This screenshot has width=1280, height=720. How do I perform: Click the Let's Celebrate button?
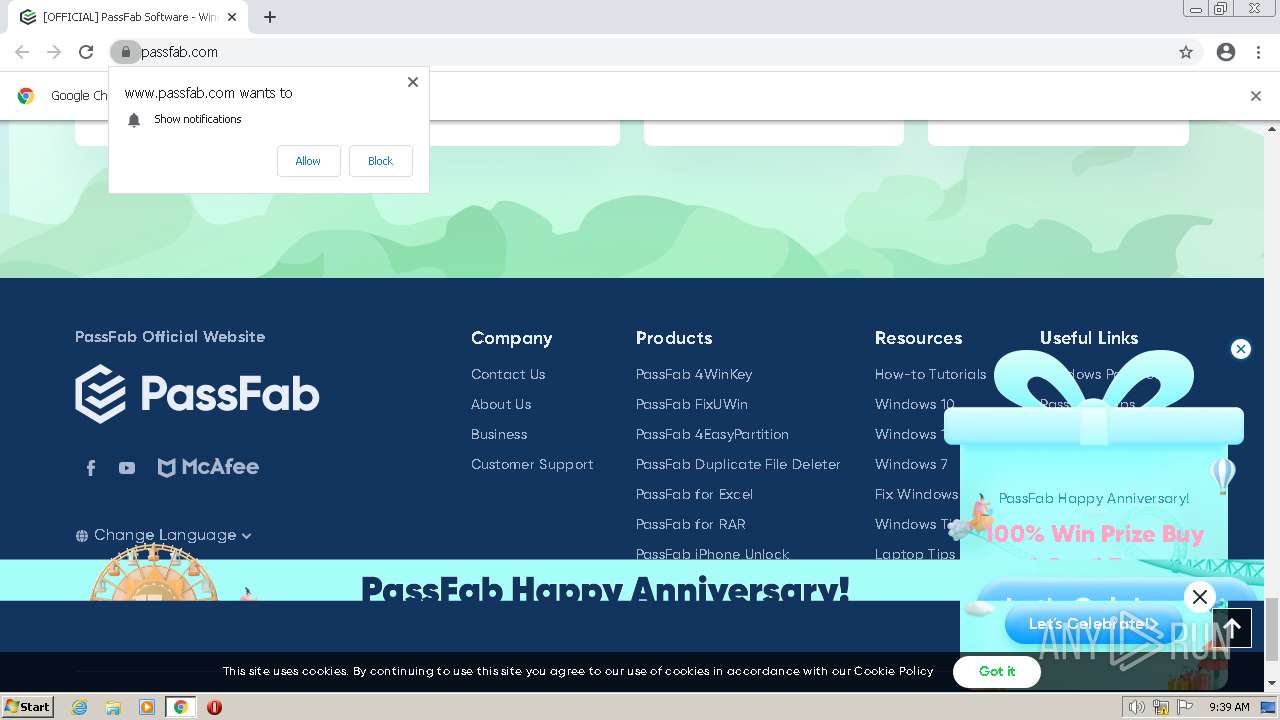tap(1093, 624)
